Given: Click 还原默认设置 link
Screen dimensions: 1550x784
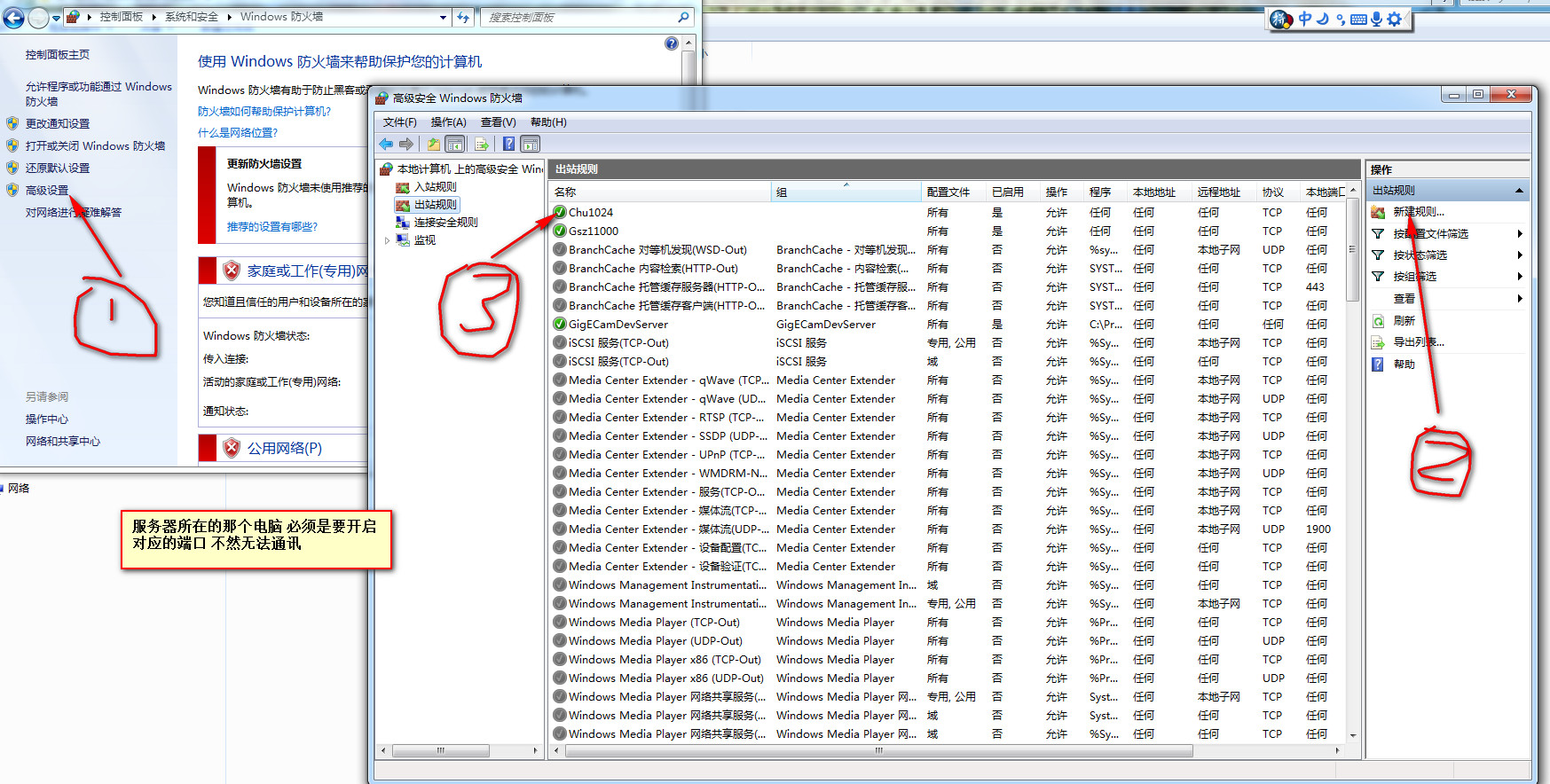Looking at the screenshot, I should [58, 169].
